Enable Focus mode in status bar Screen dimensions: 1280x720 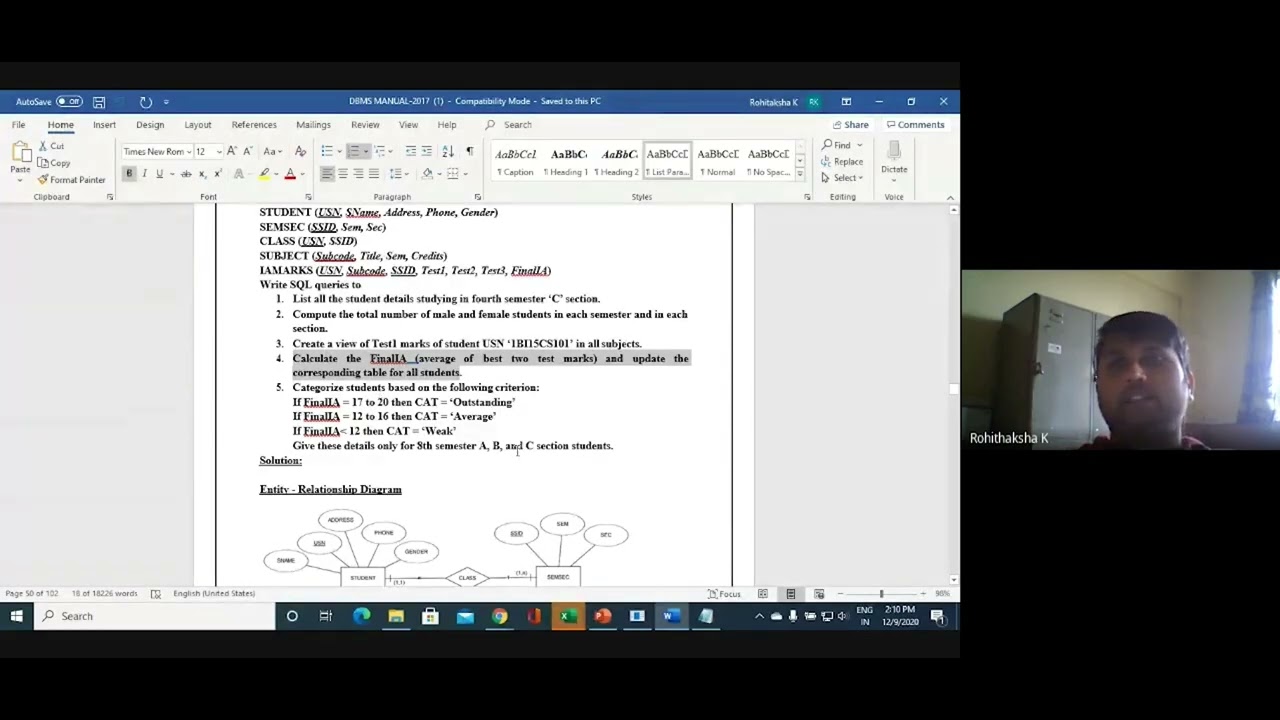pos(723,594)
